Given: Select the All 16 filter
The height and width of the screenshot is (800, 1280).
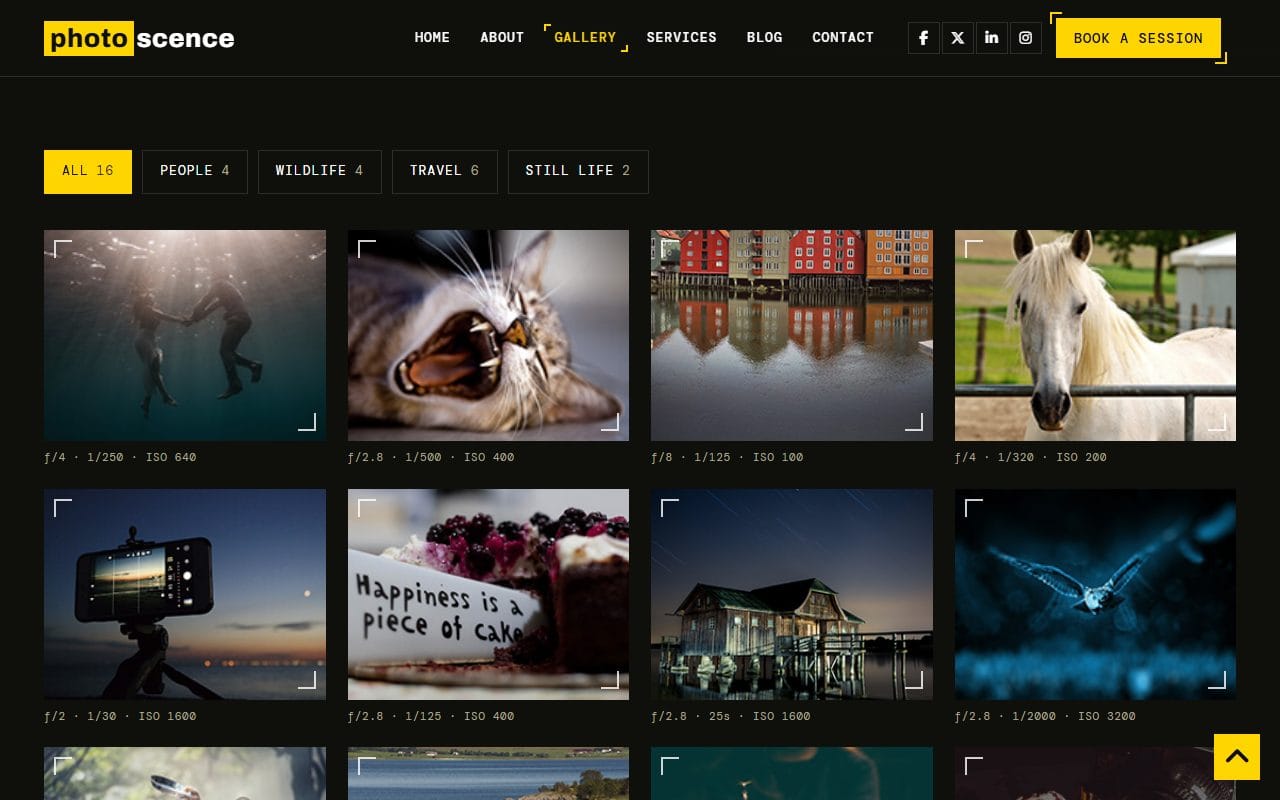Looking at the screenshot, I should pos(88,171).
